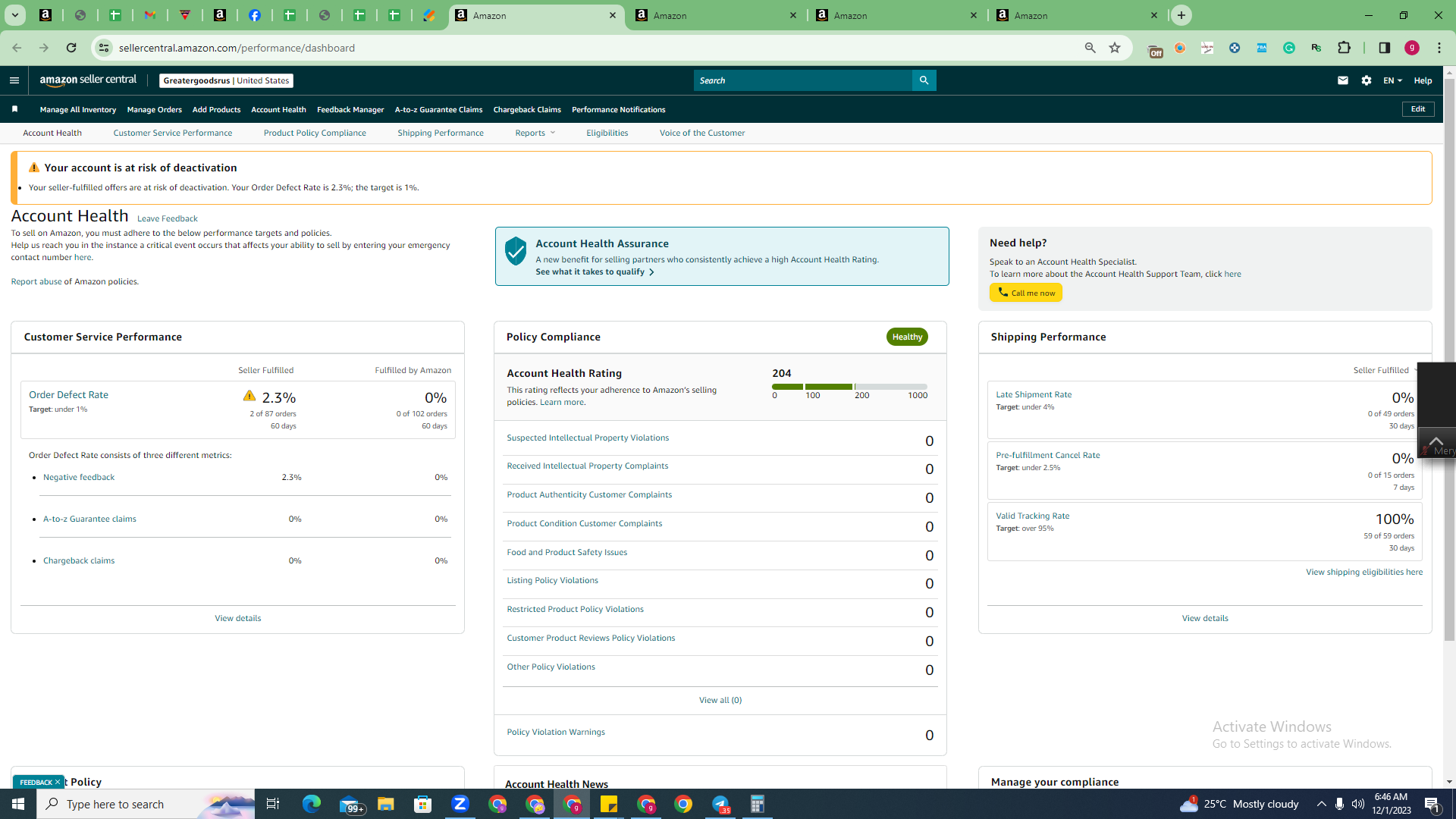The height and width of the screenshot is (819, 1456).
Task: Bookmark this page with the star icon
Action: [1115, 48]
